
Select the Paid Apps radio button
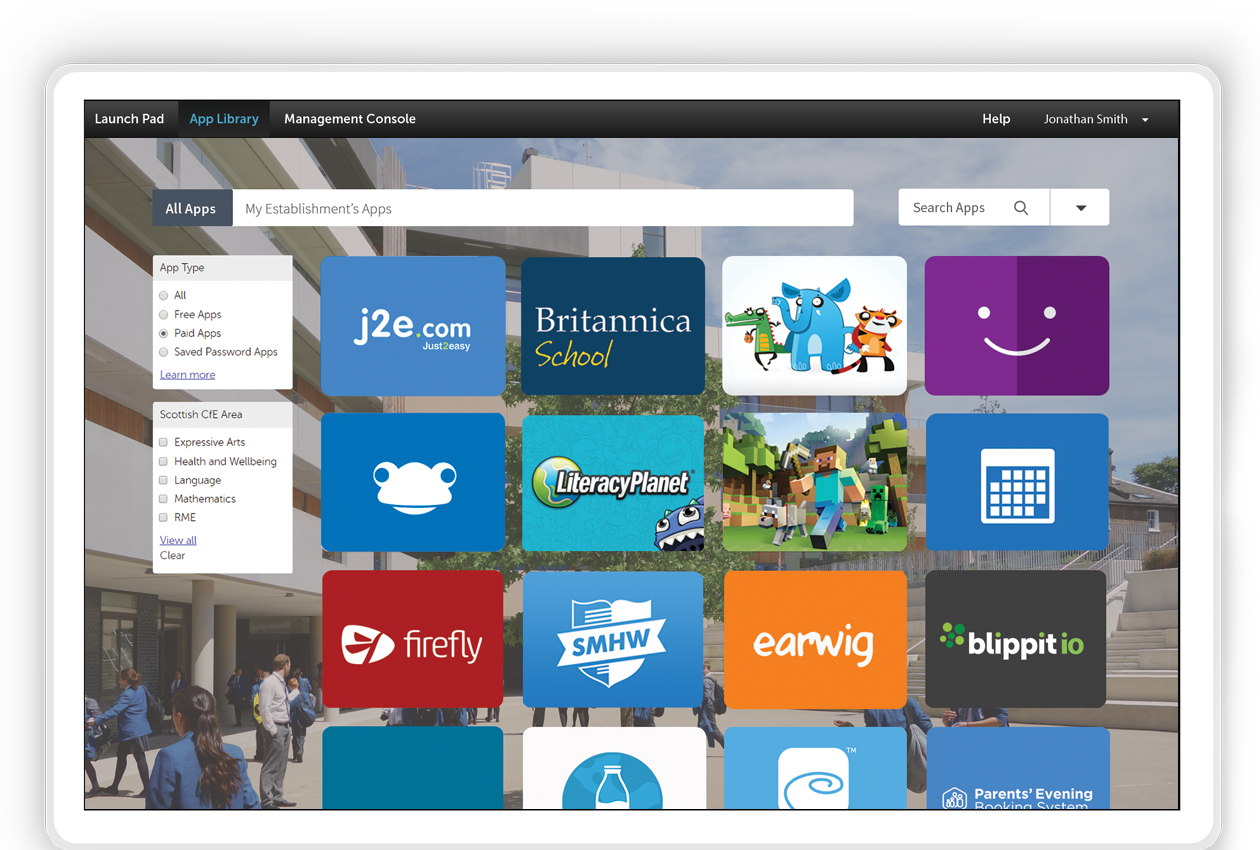(164, 333)
